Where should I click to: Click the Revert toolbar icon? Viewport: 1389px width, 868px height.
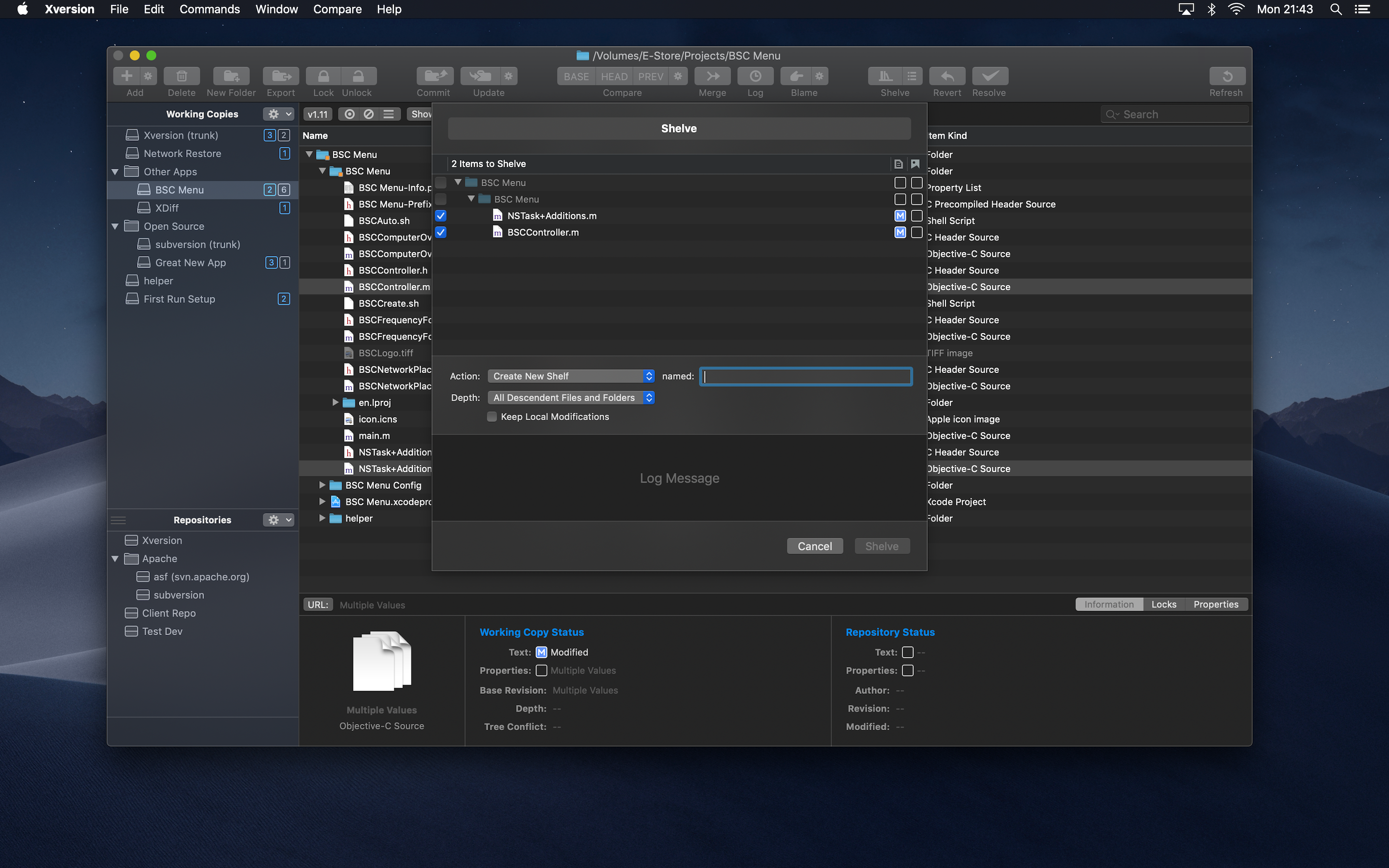[x=947, y=76]
